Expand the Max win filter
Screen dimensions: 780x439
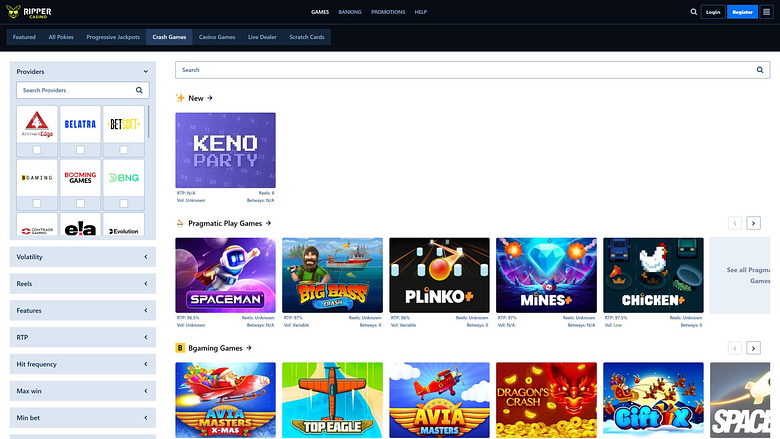(x=83, y=391)
